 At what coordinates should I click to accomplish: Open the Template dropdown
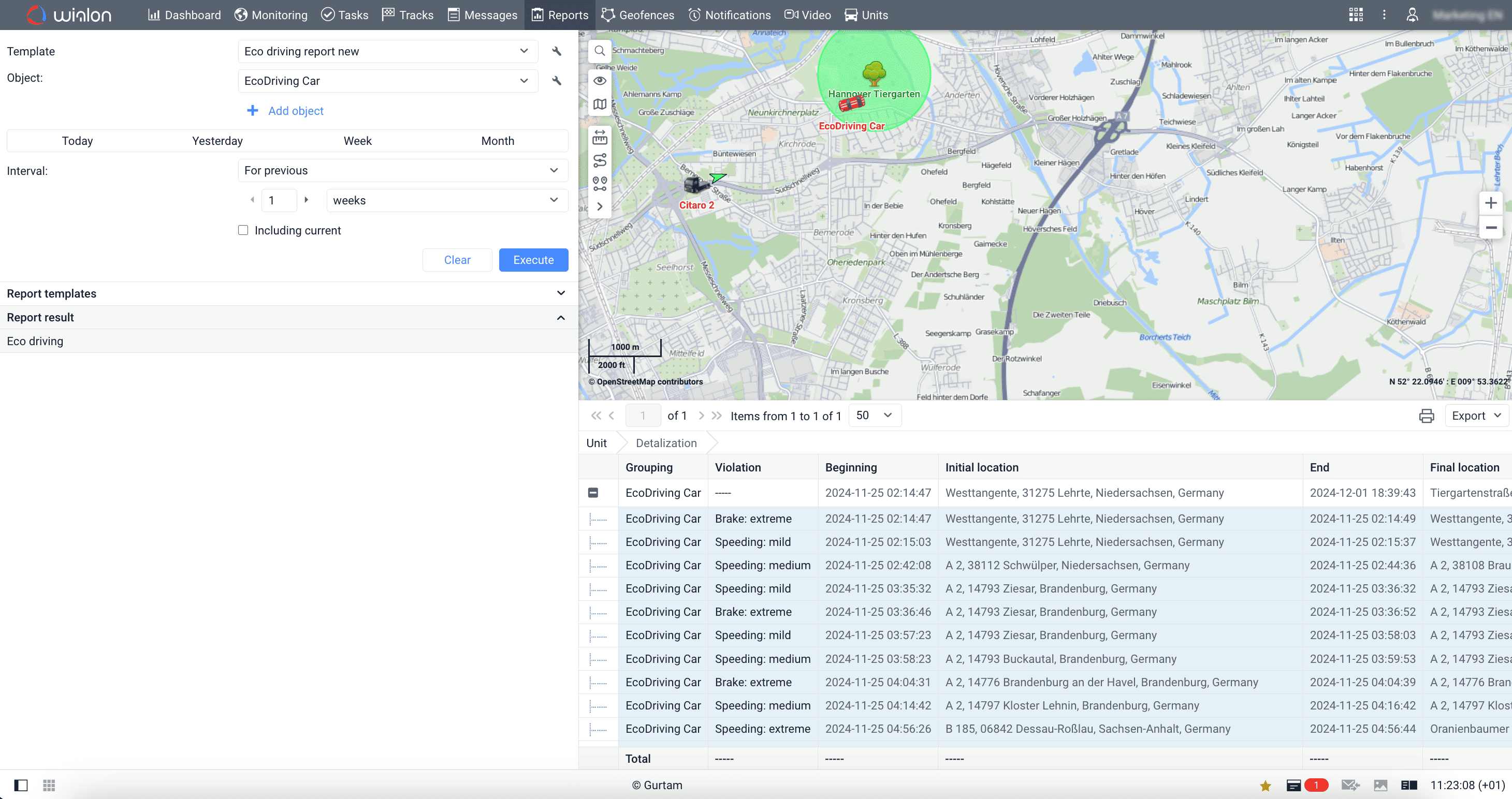pyautogui.click(x=387, y=51)
